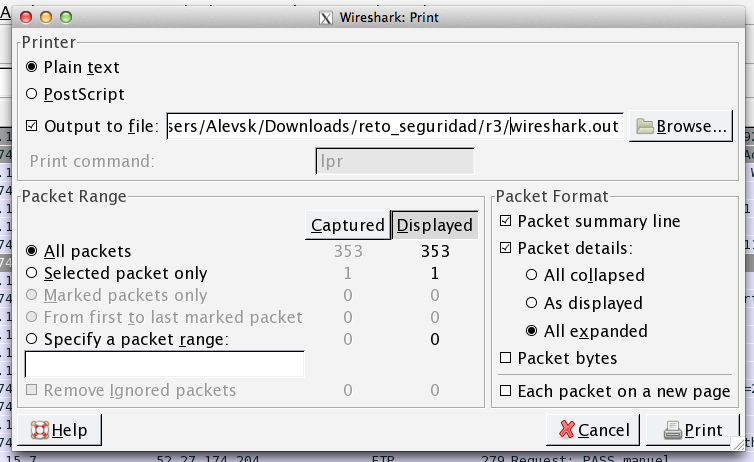Toggle Remove Ignored packets checkbox
This screenshot has height=462, width=754.
[x=32, y=390]
